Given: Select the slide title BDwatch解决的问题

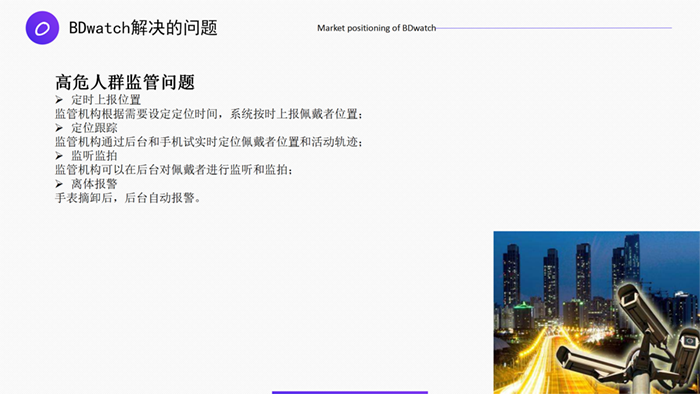Looking at the screenshot, I should click(143, 28).
